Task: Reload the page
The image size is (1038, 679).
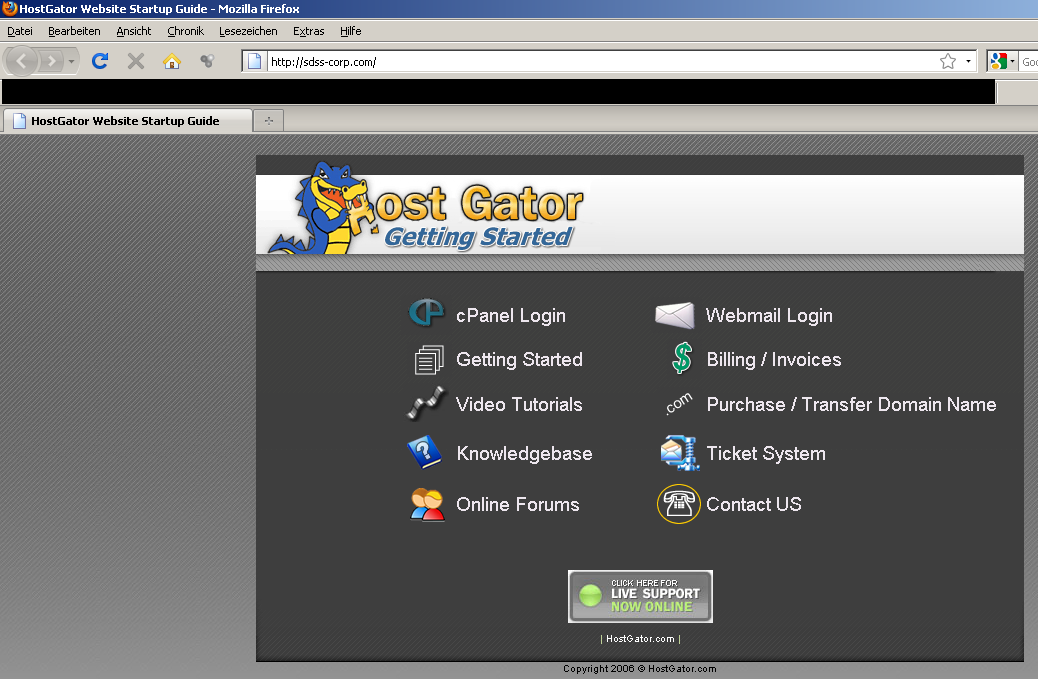Action: coord(99,61)
